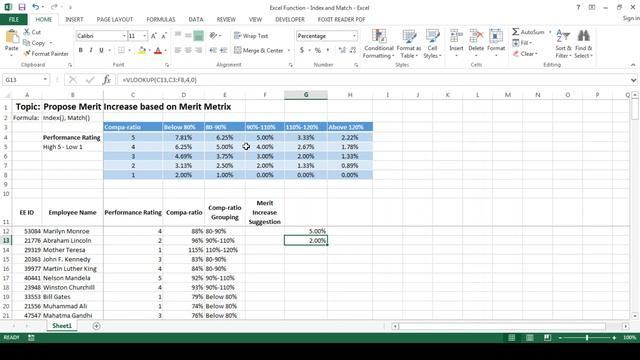The height and width of the screenshot is (360, 640).
Task: Click the AutoSum sigma icon
Action: pos(516,32)
